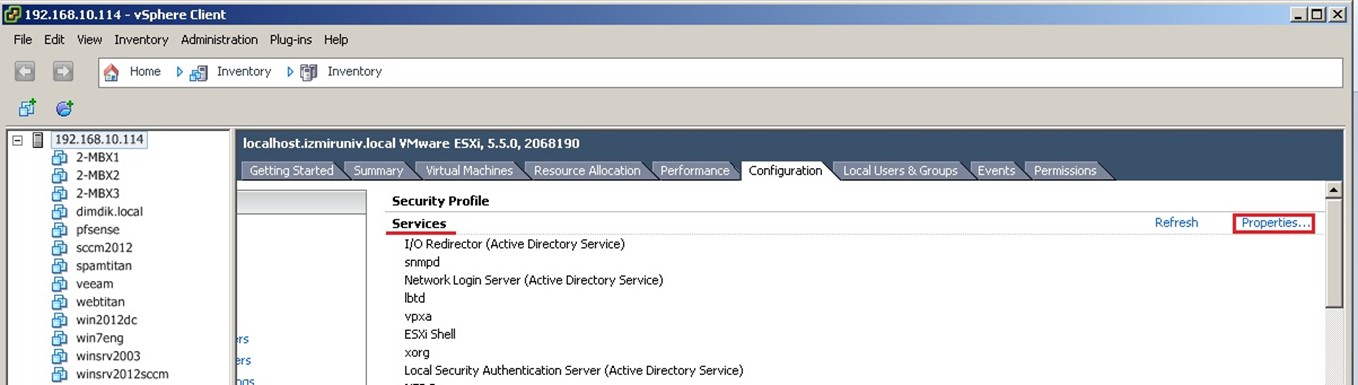Click the forward navigation arrow icon
This screenshot has height=385, width=1358.
click(x=63, y=72)
